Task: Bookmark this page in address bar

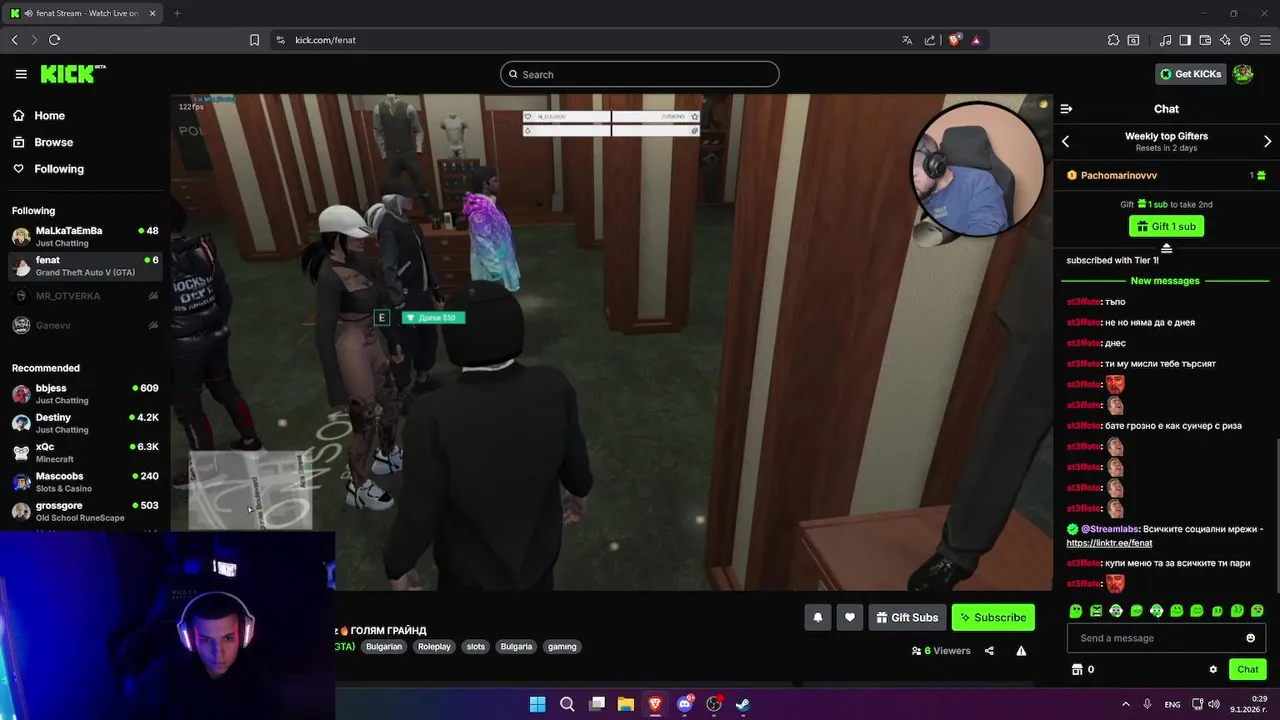Action: (254, 40)
